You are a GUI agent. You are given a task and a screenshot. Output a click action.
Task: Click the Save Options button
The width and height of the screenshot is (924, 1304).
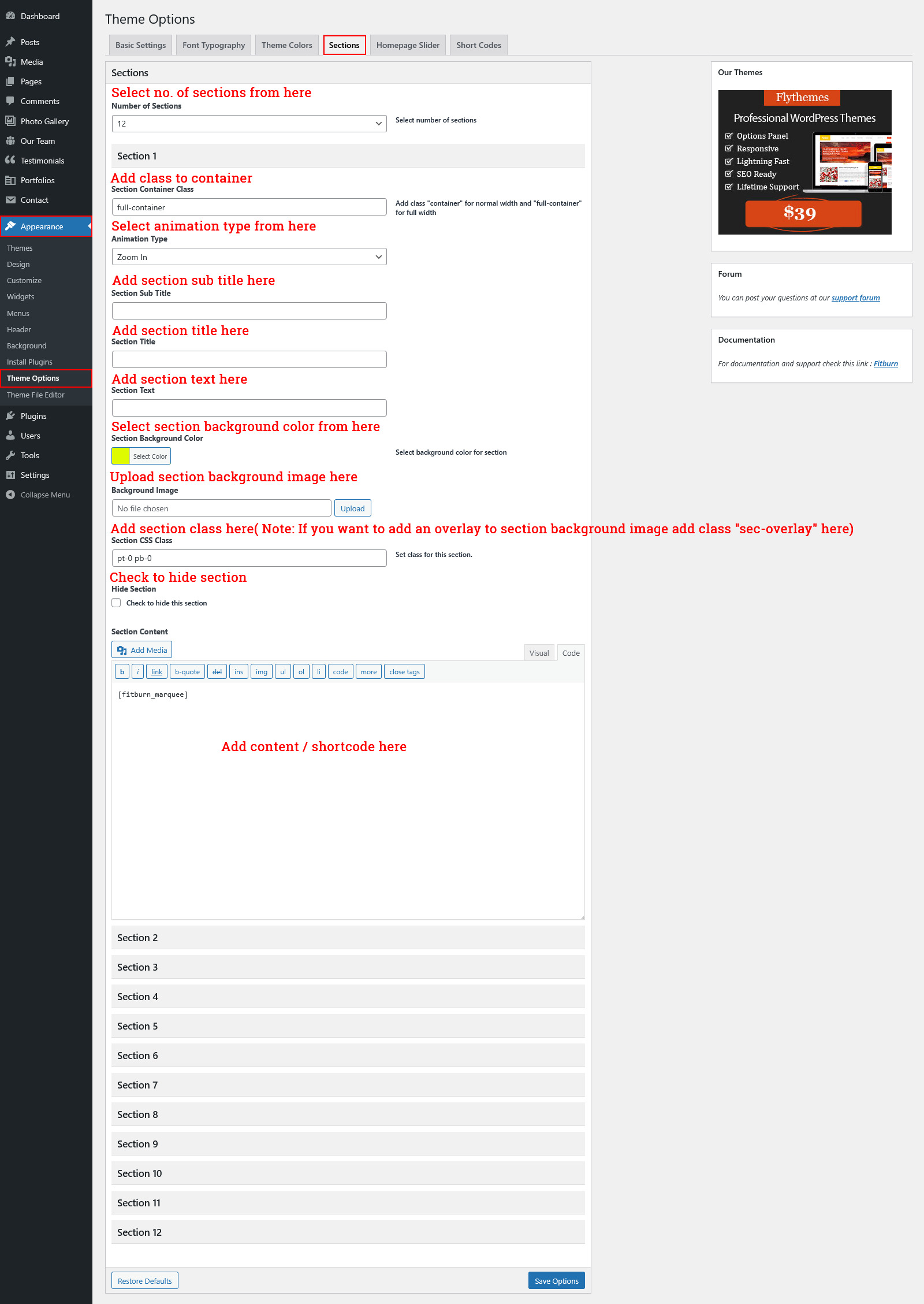click(557, 1280)
